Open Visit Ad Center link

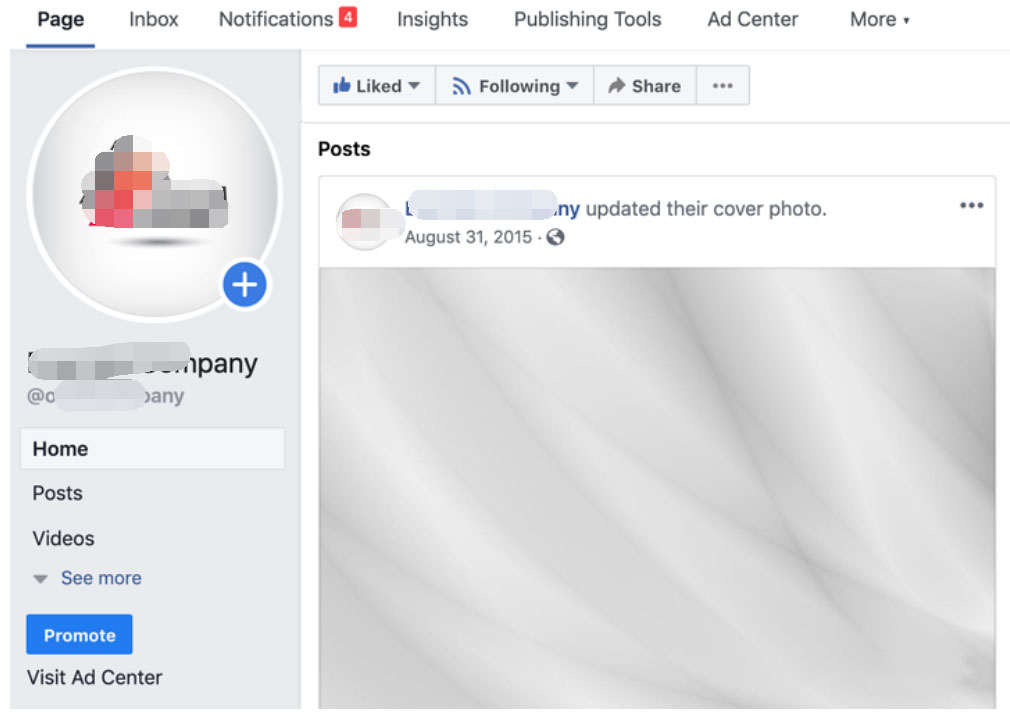(x=93, y=677)
